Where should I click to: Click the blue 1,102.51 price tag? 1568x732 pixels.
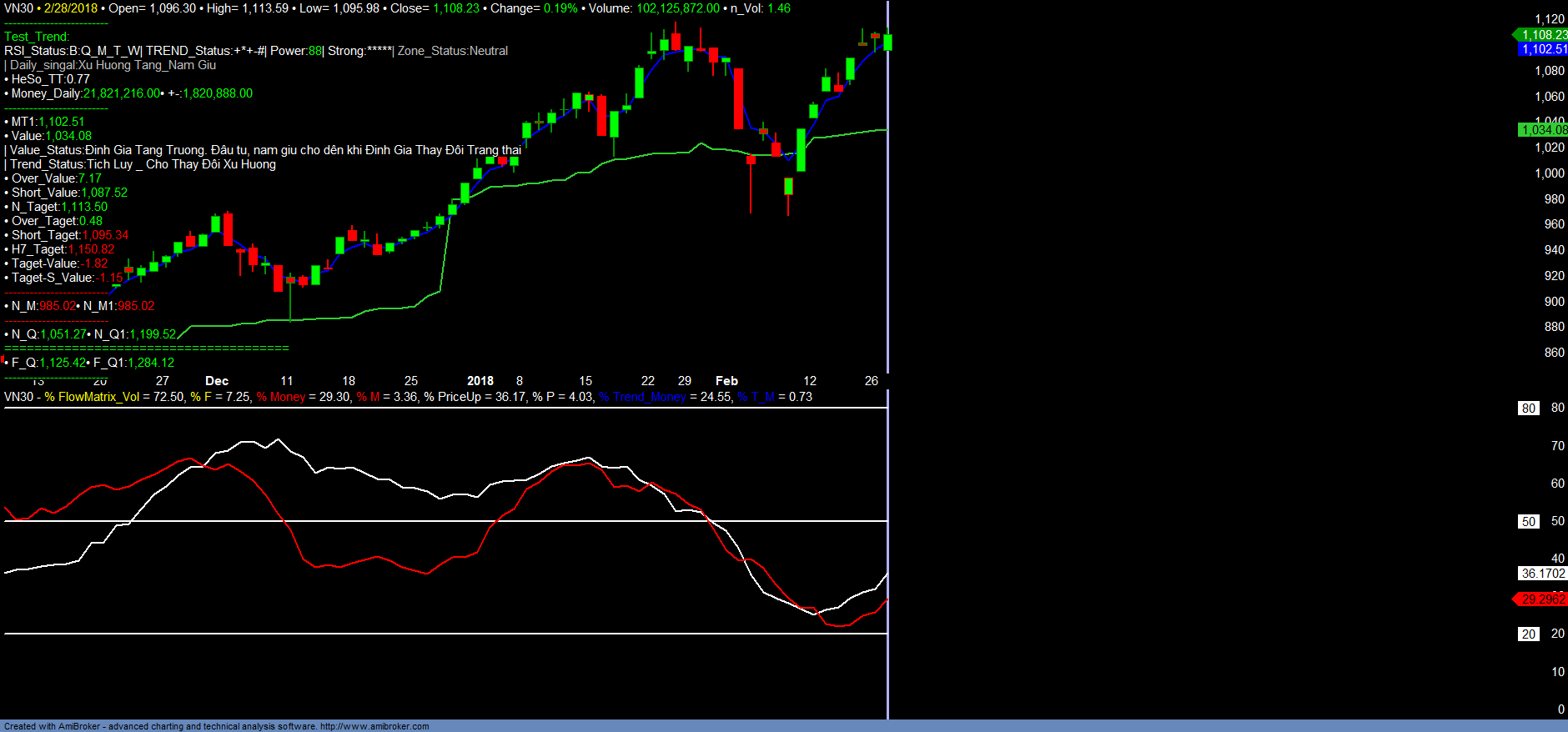click(x=1543, y=49)
